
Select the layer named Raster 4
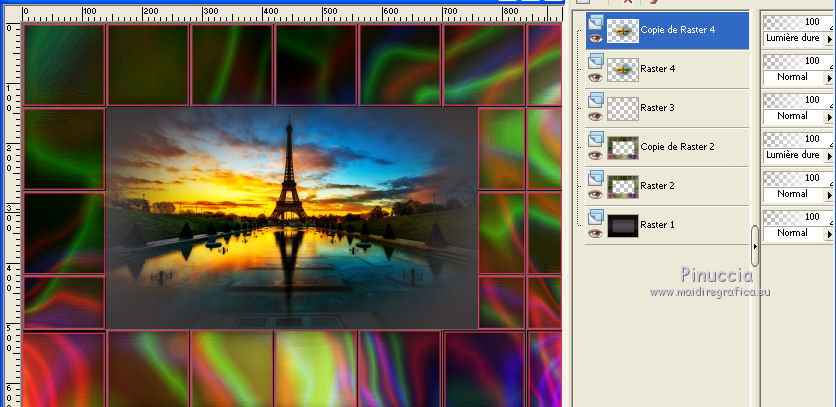pos(657,69)
